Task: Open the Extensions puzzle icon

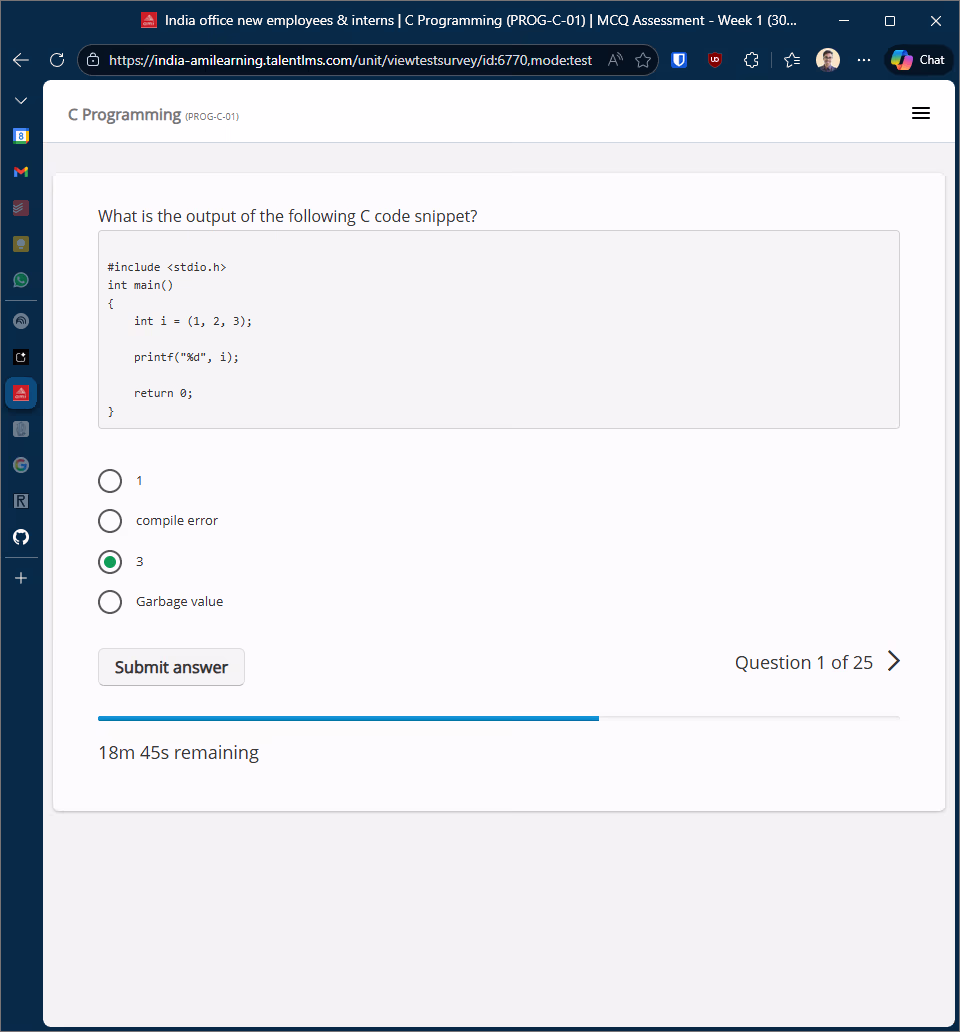Action: 752,60
